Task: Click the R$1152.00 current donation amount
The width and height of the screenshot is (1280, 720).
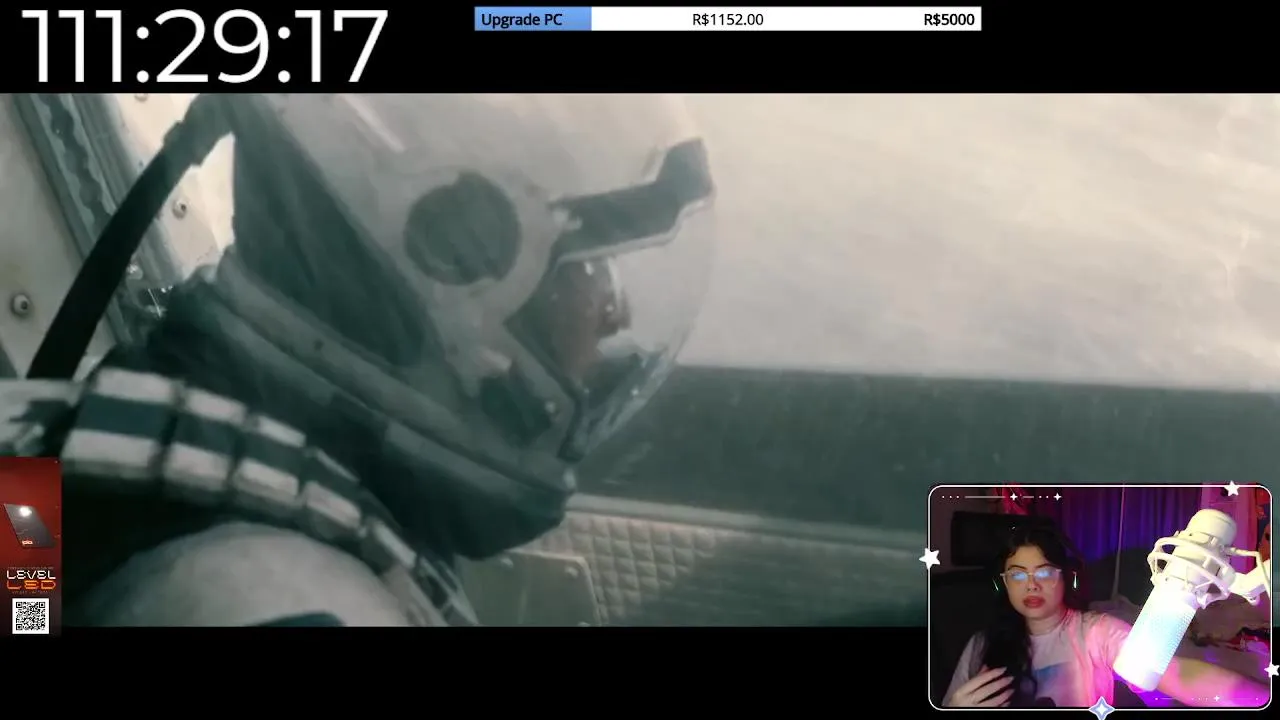Action: click(727, 19)
